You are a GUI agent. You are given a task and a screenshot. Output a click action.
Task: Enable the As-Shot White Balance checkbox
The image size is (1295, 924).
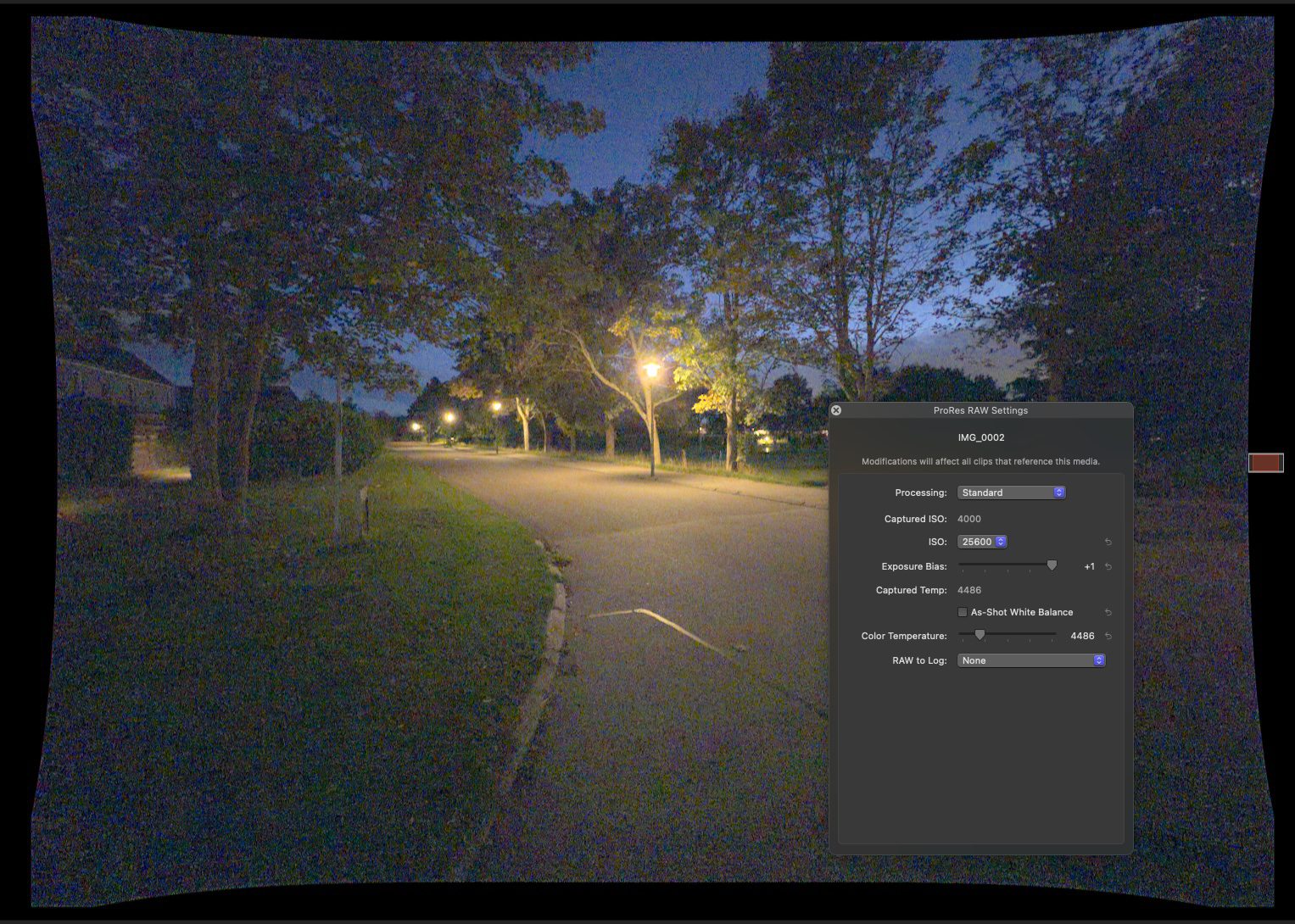coord(963,611)
